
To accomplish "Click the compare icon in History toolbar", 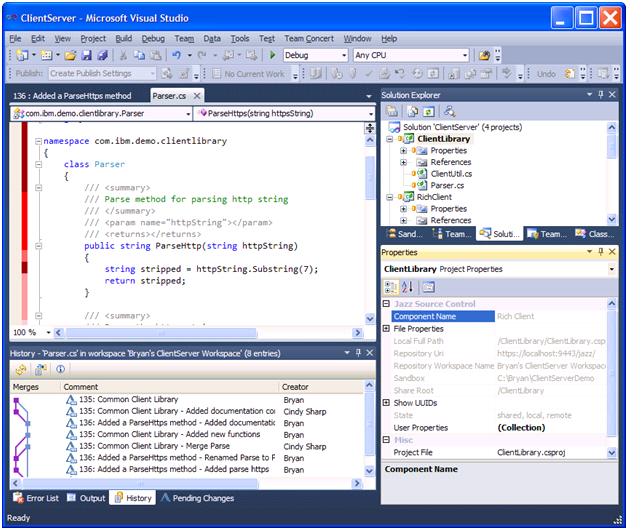I will point(40,369).
